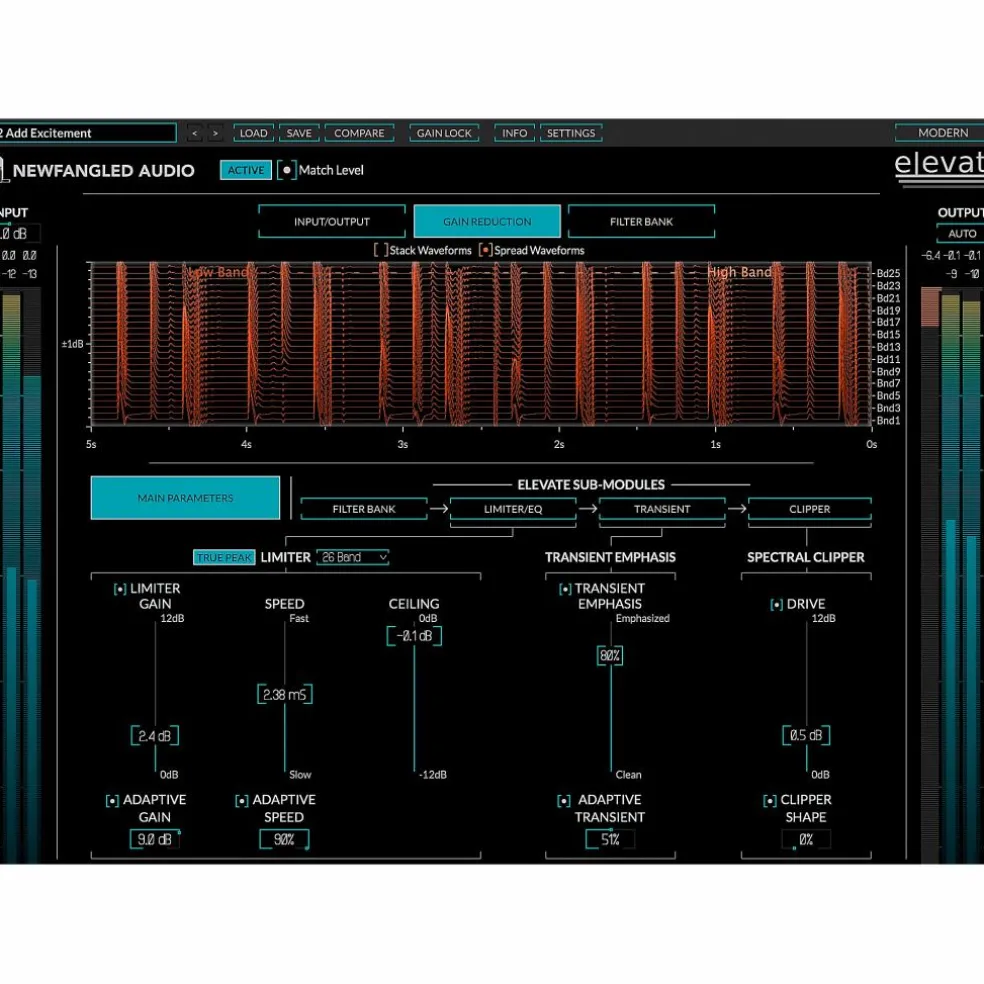
Task: Click the Add Excitement preset name field
Action: pos(88,133)
